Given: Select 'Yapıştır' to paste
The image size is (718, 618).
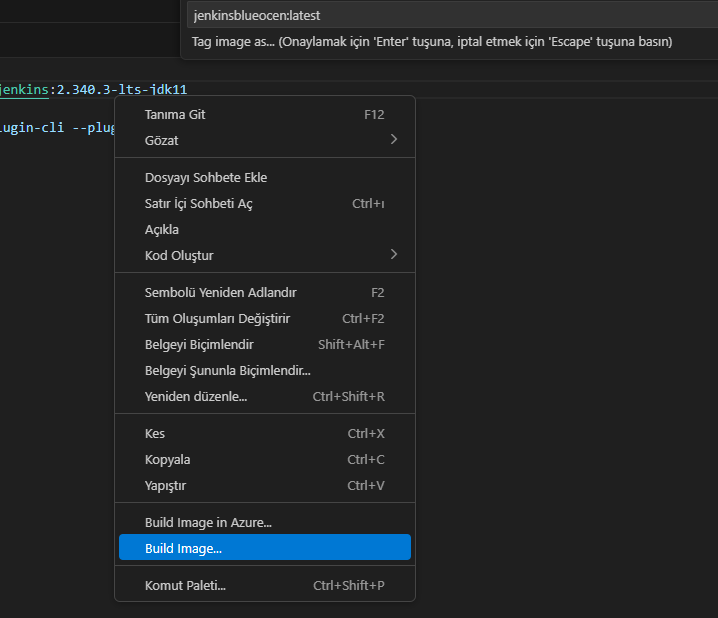Looking at the screenshot, I should (166, 486).
